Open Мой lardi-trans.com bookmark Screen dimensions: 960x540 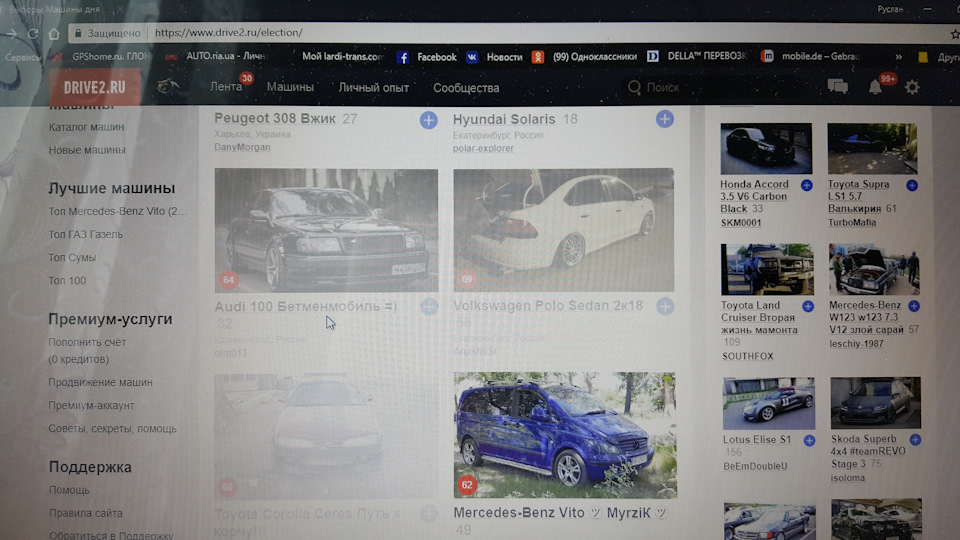point(343,56)
